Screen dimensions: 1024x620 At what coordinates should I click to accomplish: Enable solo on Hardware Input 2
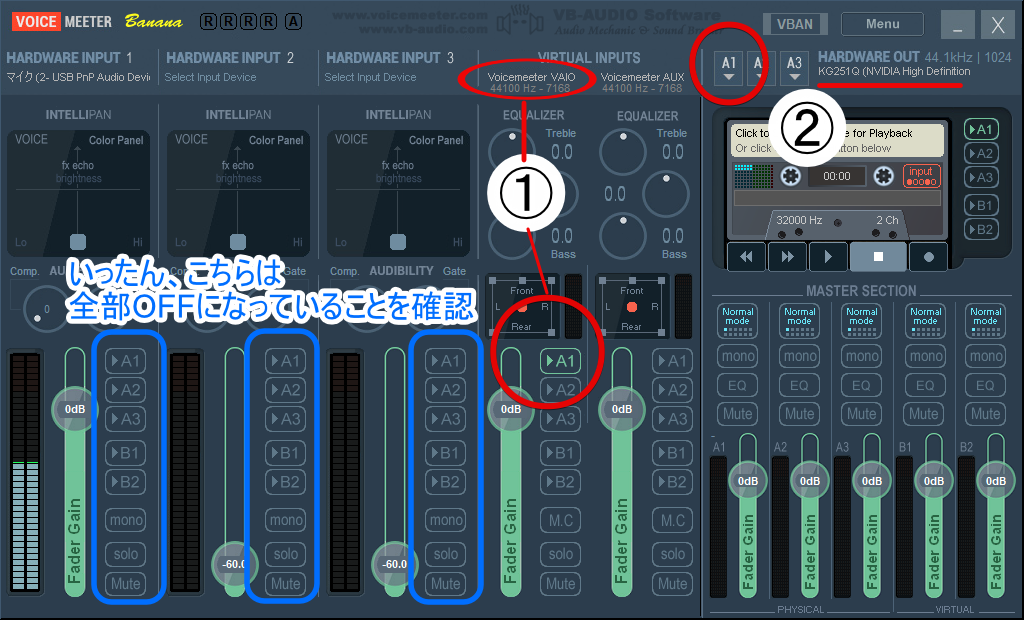(286, 552)
